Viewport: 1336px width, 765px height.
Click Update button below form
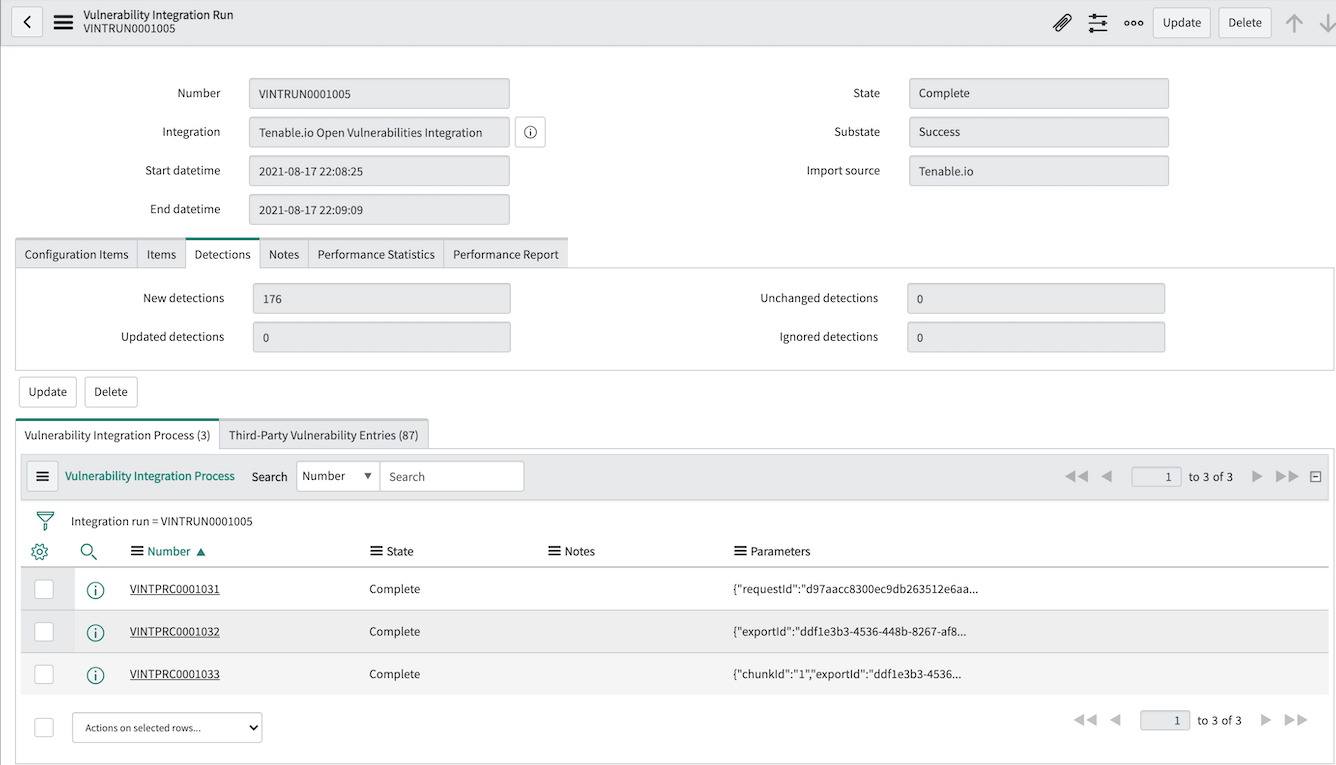click(47, 392)
